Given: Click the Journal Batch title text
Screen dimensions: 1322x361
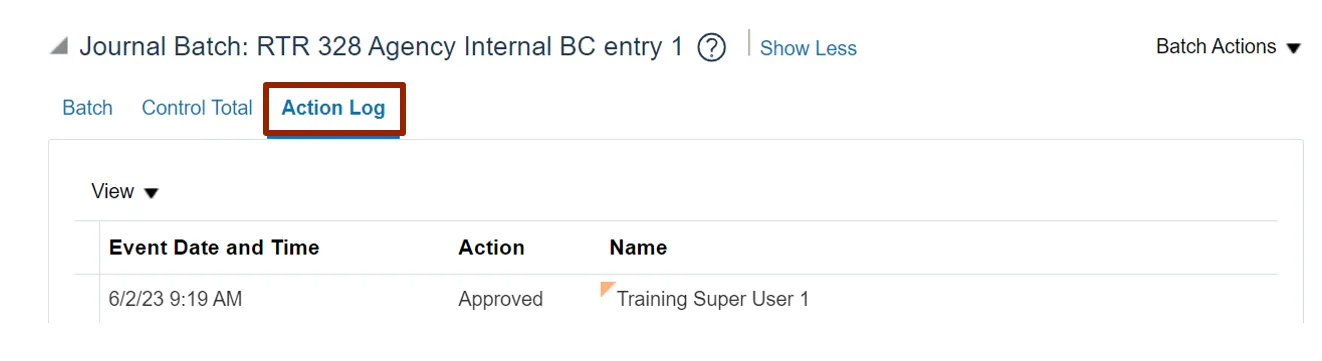Looking at the screenshot, I should pos(382,47).
